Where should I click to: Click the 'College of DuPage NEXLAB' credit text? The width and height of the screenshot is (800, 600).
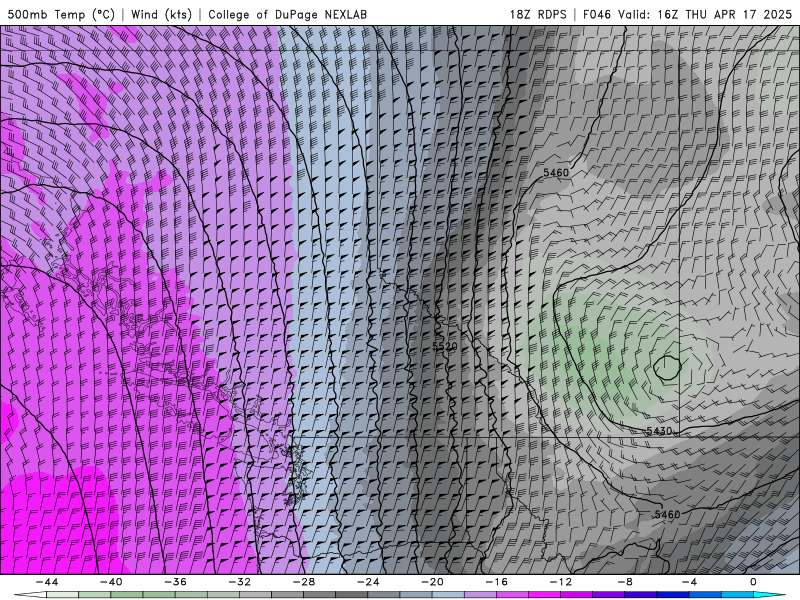coord(287,14)
